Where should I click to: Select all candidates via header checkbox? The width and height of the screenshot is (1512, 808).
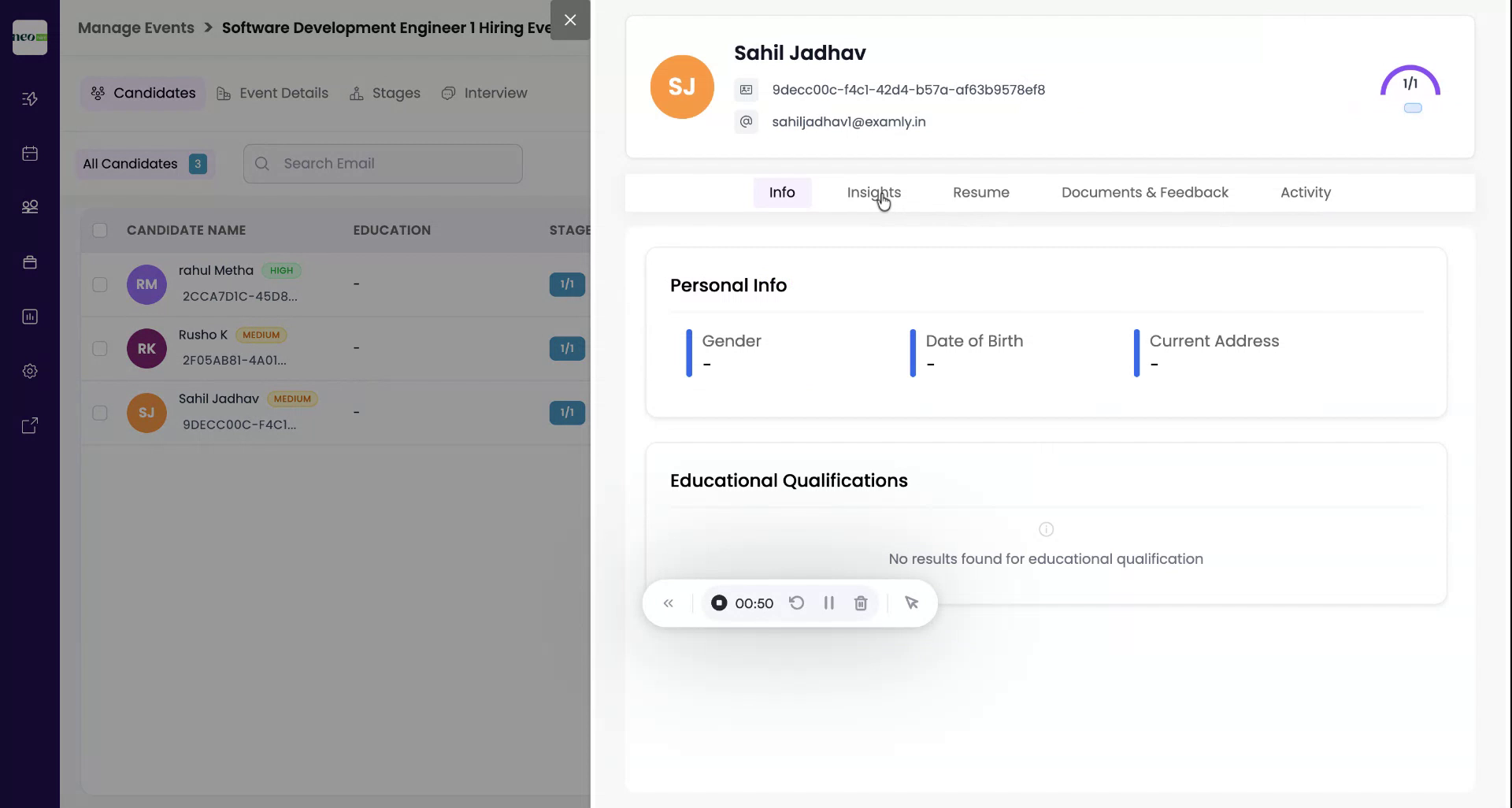click(x=99, y=230)
